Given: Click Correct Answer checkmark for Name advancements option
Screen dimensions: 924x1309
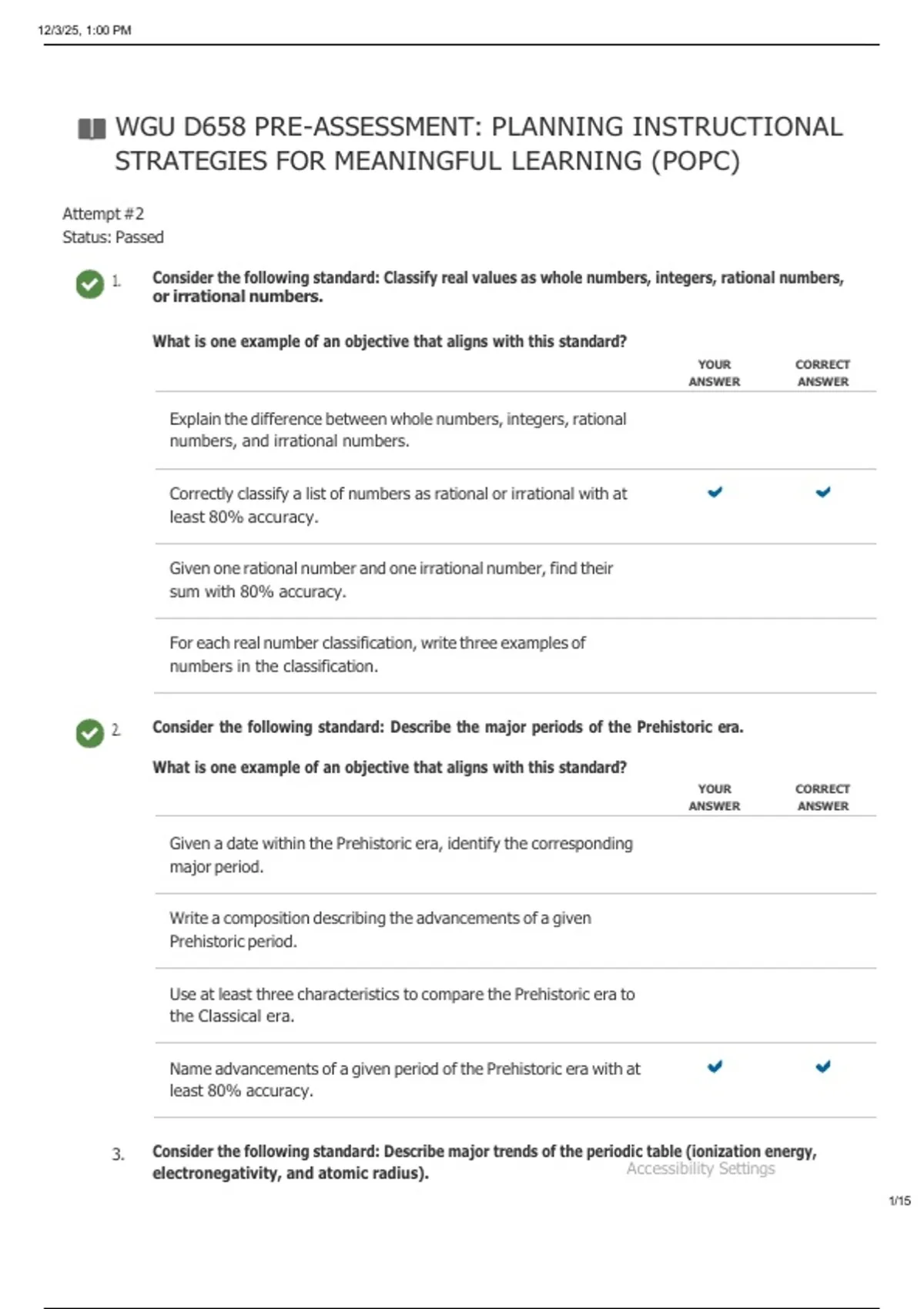Looking at the screenshot, I should click(x=823, y=1067).
